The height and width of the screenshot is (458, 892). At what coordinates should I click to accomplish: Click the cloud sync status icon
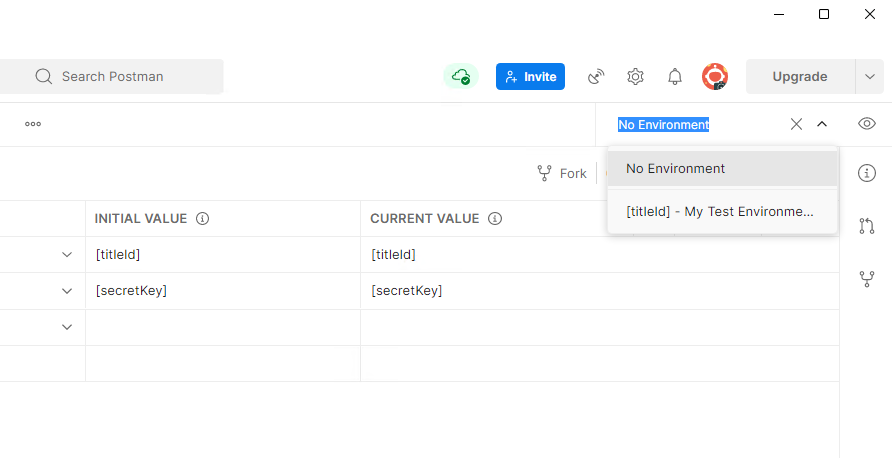tap(461, 76)
